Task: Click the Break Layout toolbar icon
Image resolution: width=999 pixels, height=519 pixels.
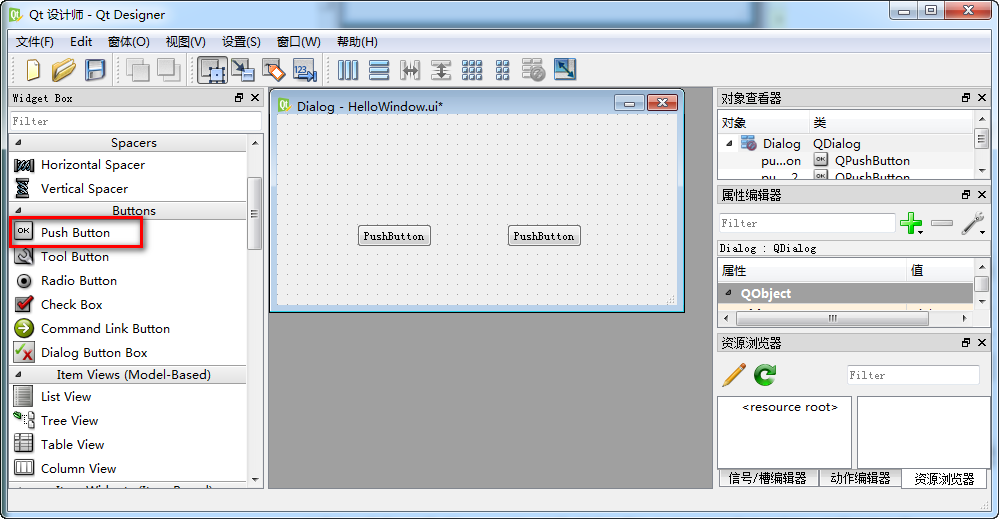Action: [533, 69]
